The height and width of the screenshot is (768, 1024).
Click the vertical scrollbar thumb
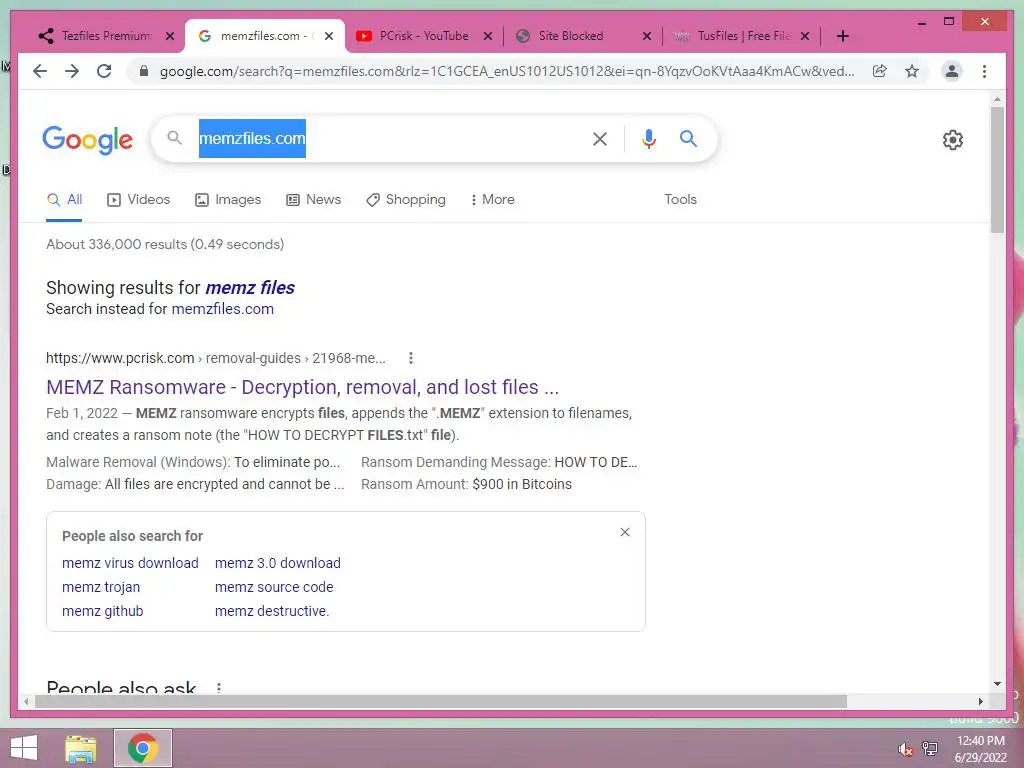[997, 170]
